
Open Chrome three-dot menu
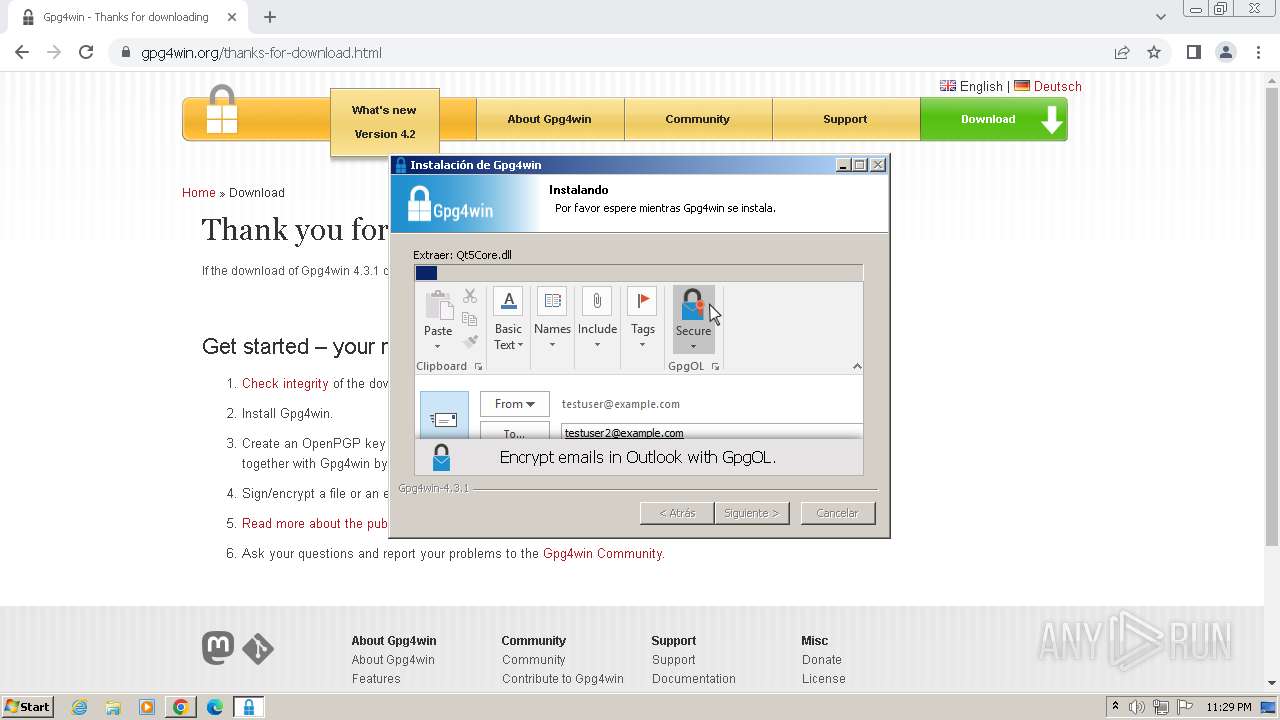point(1258,53)
